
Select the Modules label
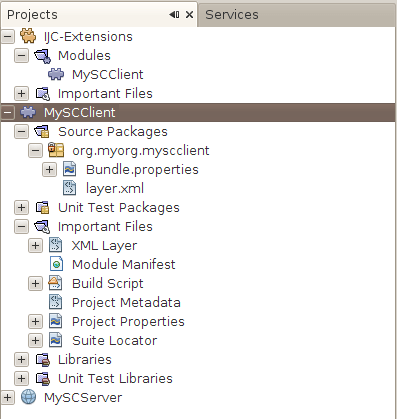coord(84,55)
